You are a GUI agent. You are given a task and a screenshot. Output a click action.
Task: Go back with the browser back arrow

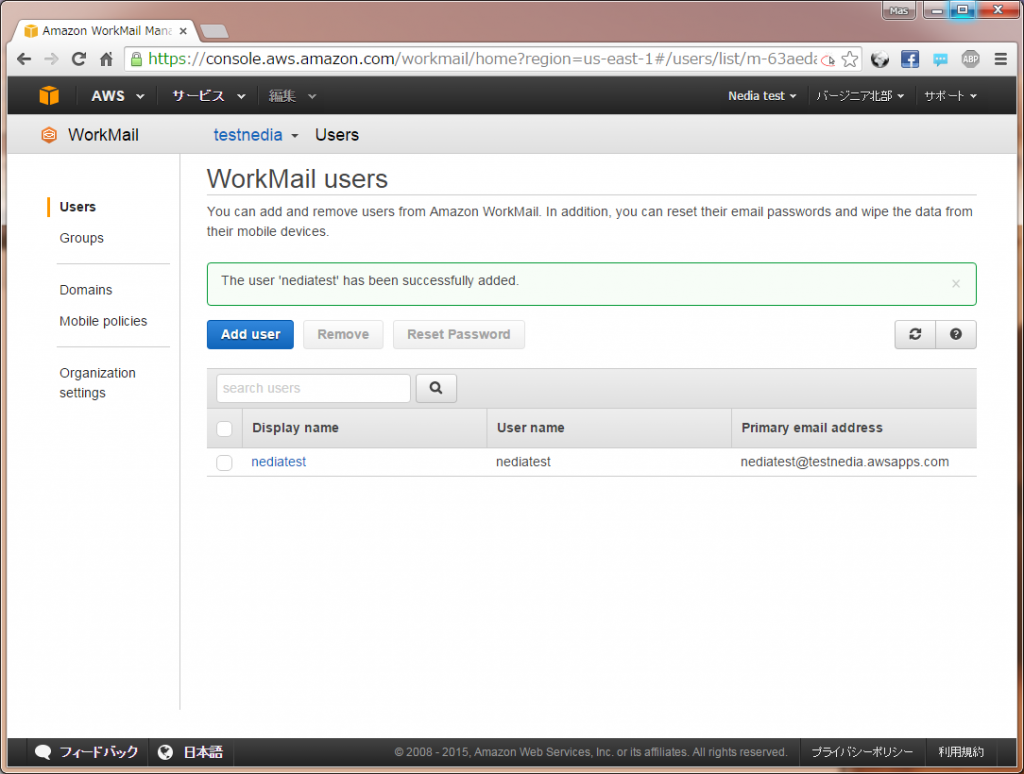click(x=24, y=59)
